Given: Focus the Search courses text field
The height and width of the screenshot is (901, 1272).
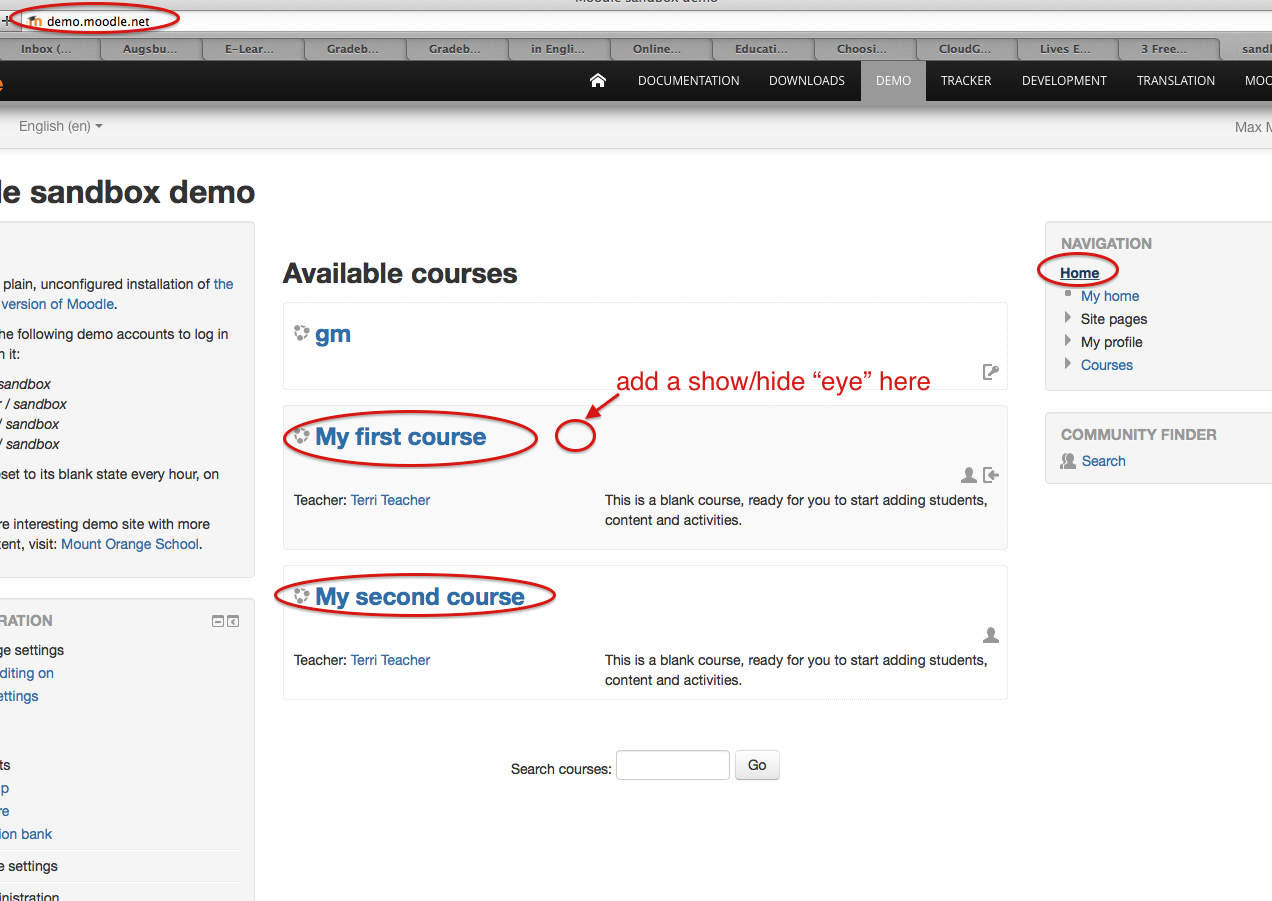Looking at the screenshot, I should tap(673, 766).
